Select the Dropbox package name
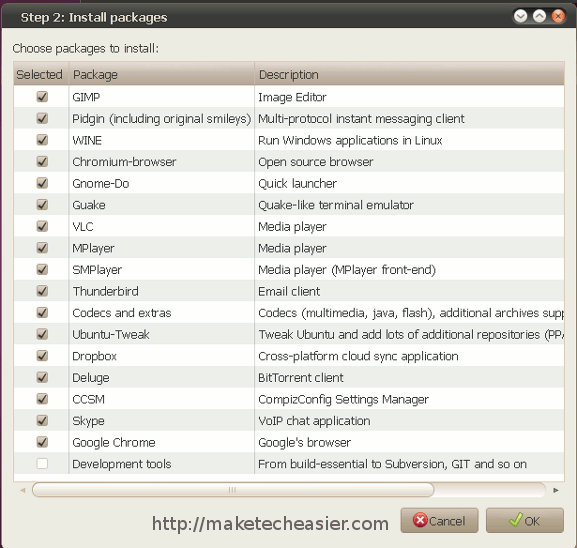Viewport: 577px width, 548px height. tap(95, 356)
